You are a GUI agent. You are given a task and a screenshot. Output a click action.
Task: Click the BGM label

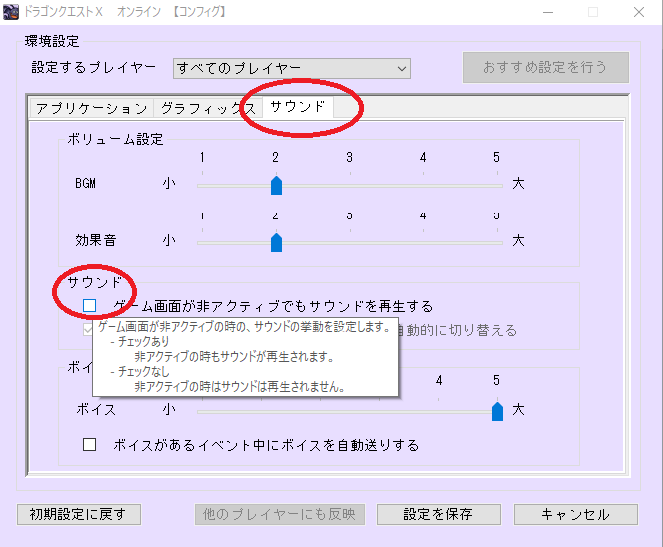point(85,183)
